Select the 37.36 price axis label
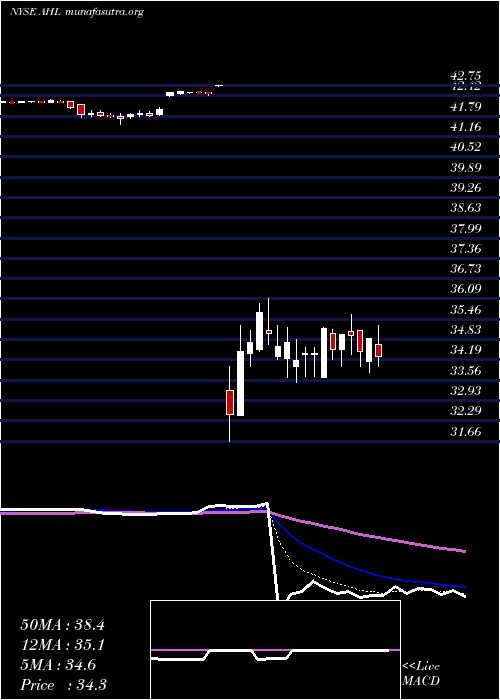500x700 pixels. [466, 249]
